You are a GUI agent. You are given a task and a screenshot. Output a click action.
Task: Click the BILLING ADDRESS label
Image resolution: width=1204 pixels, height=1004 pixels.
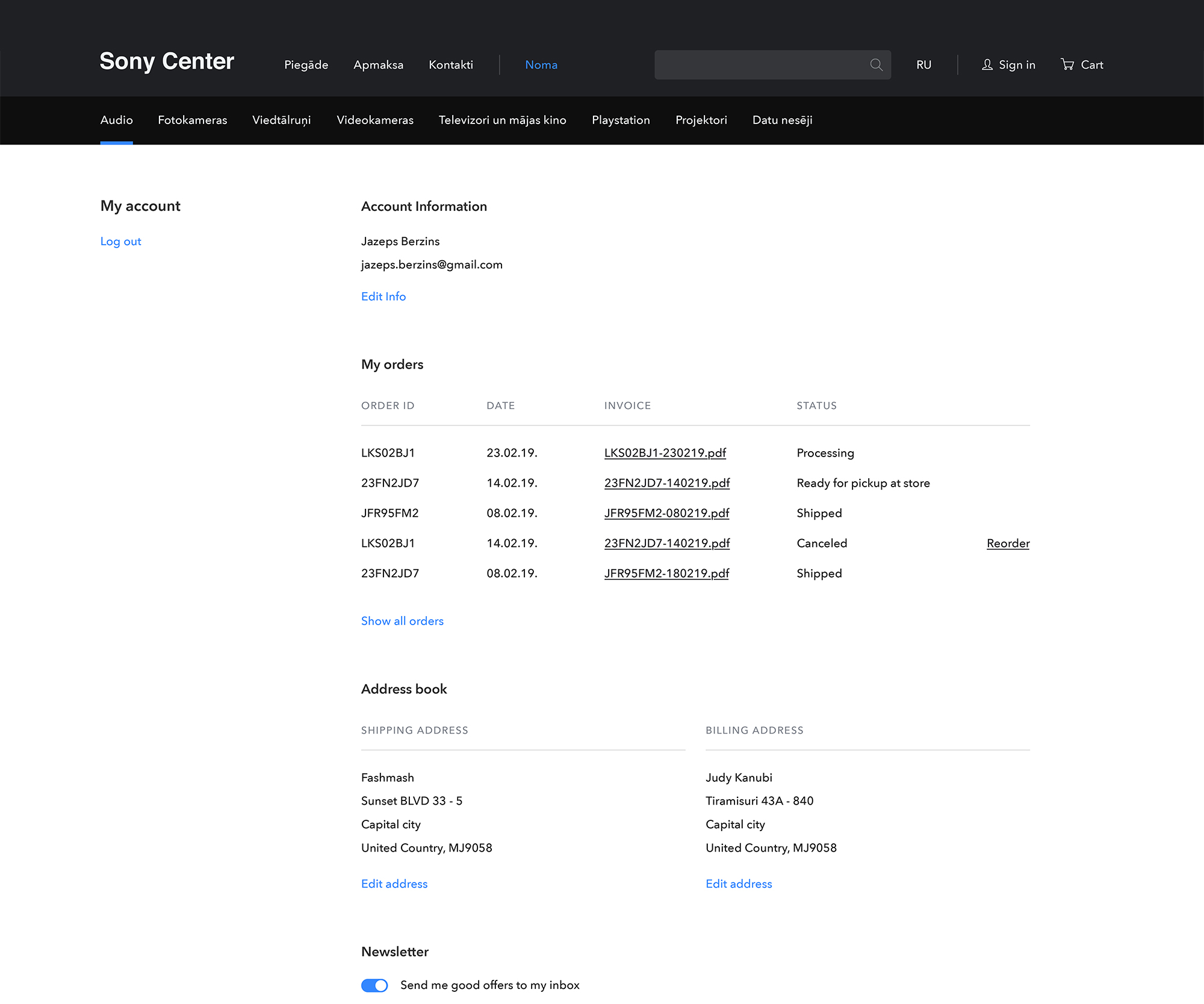tap(754, 731)
